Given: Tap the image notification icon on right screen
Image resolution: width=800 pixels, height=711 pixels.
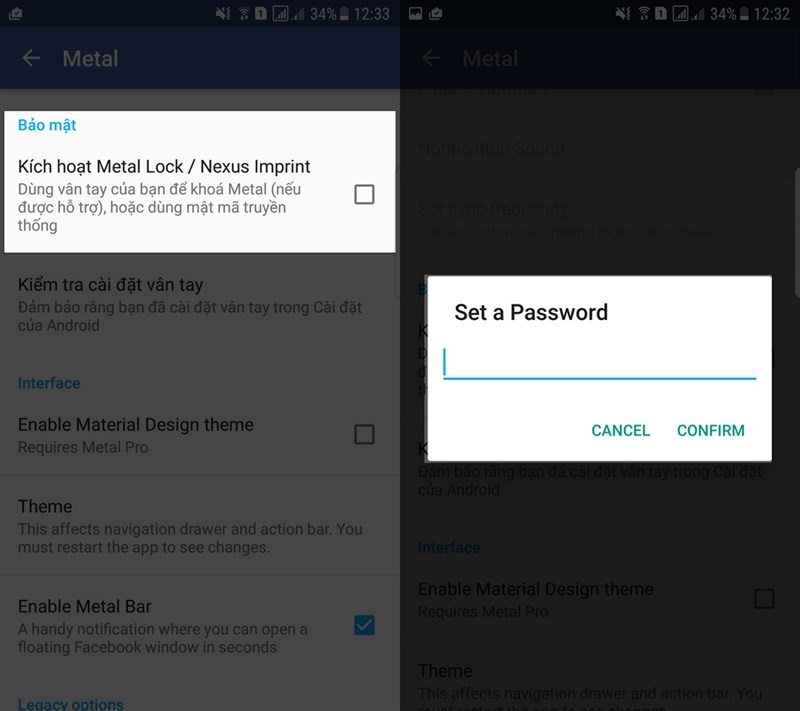Looking at the screenshot, I should pyautogui.click(x=415, y=14).
